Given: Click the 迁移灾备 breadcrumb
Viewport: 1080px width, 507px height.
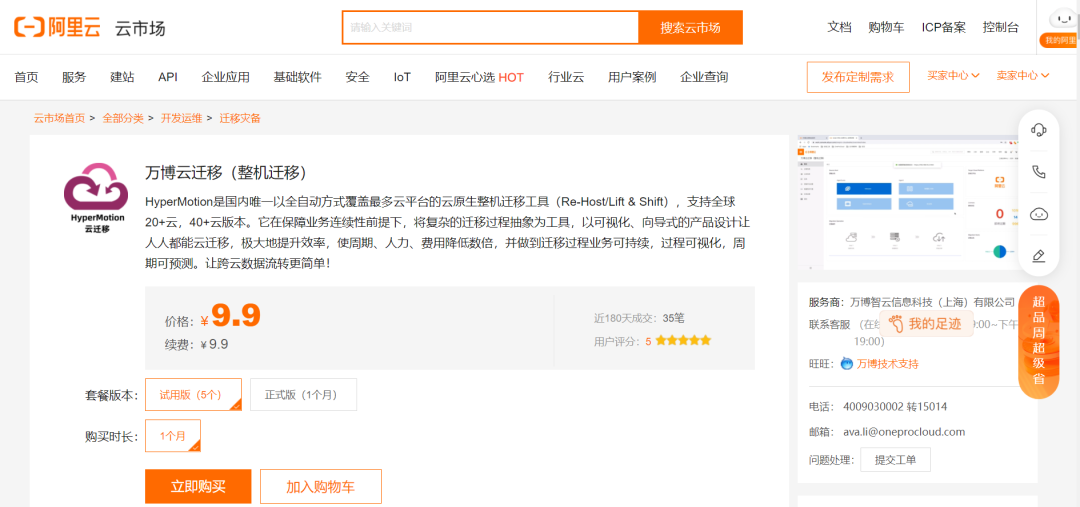Looking at the screenshot, I should pyautogui.click(x=240, y=118).
